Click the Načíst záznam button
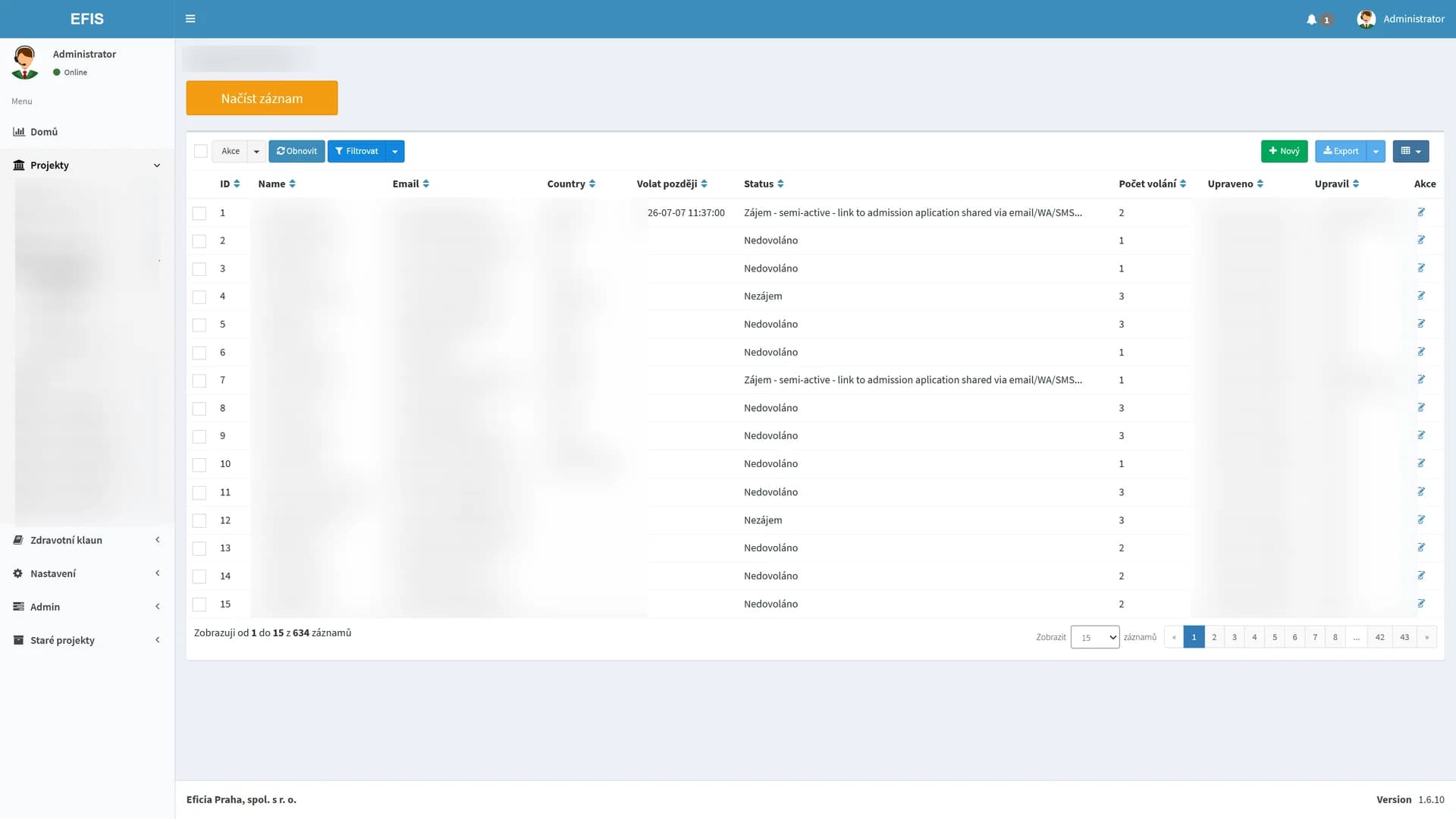 click(x=262, y=99)
